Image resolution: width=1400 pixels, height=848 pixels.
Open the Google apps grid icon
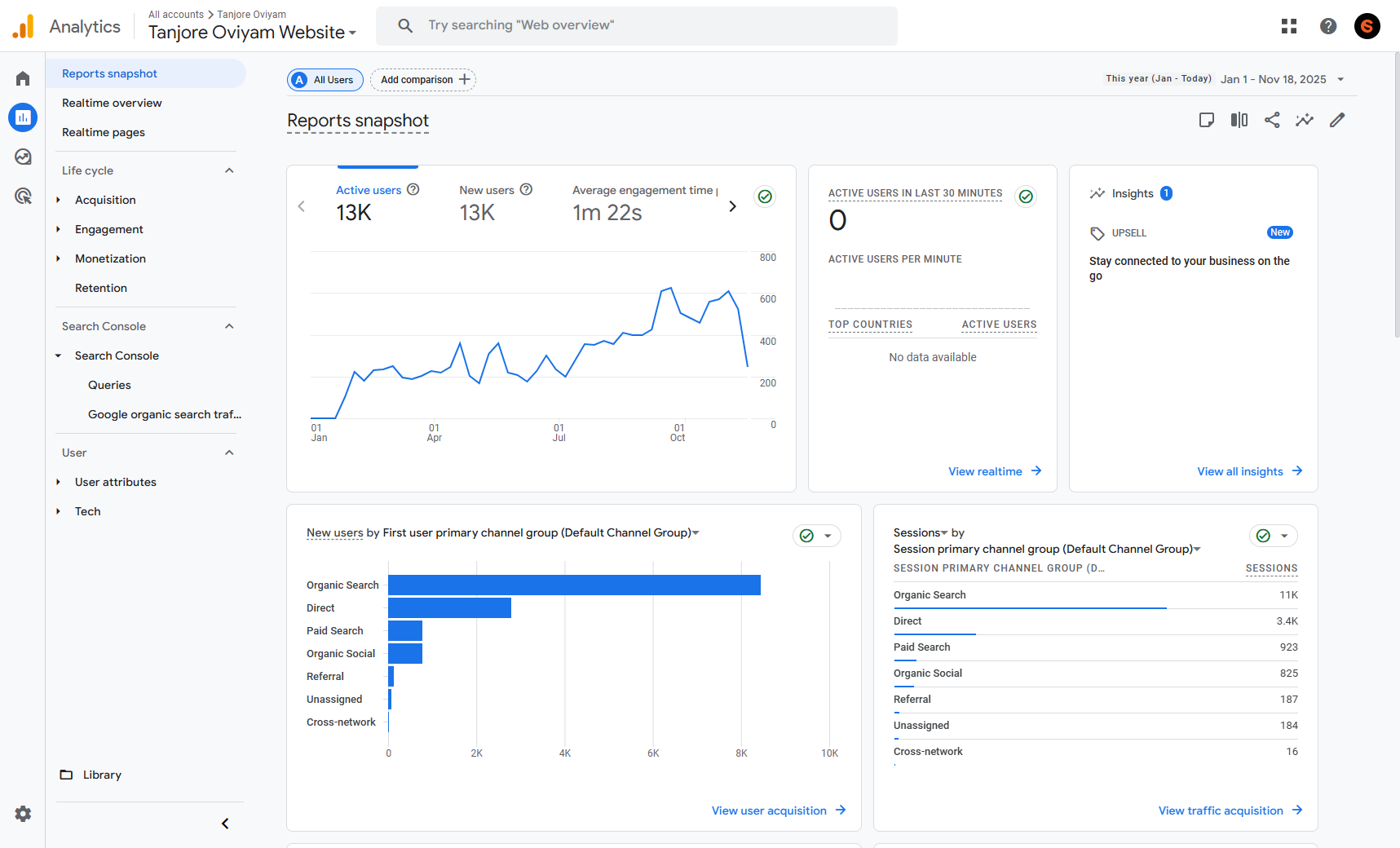[1289, 26]
